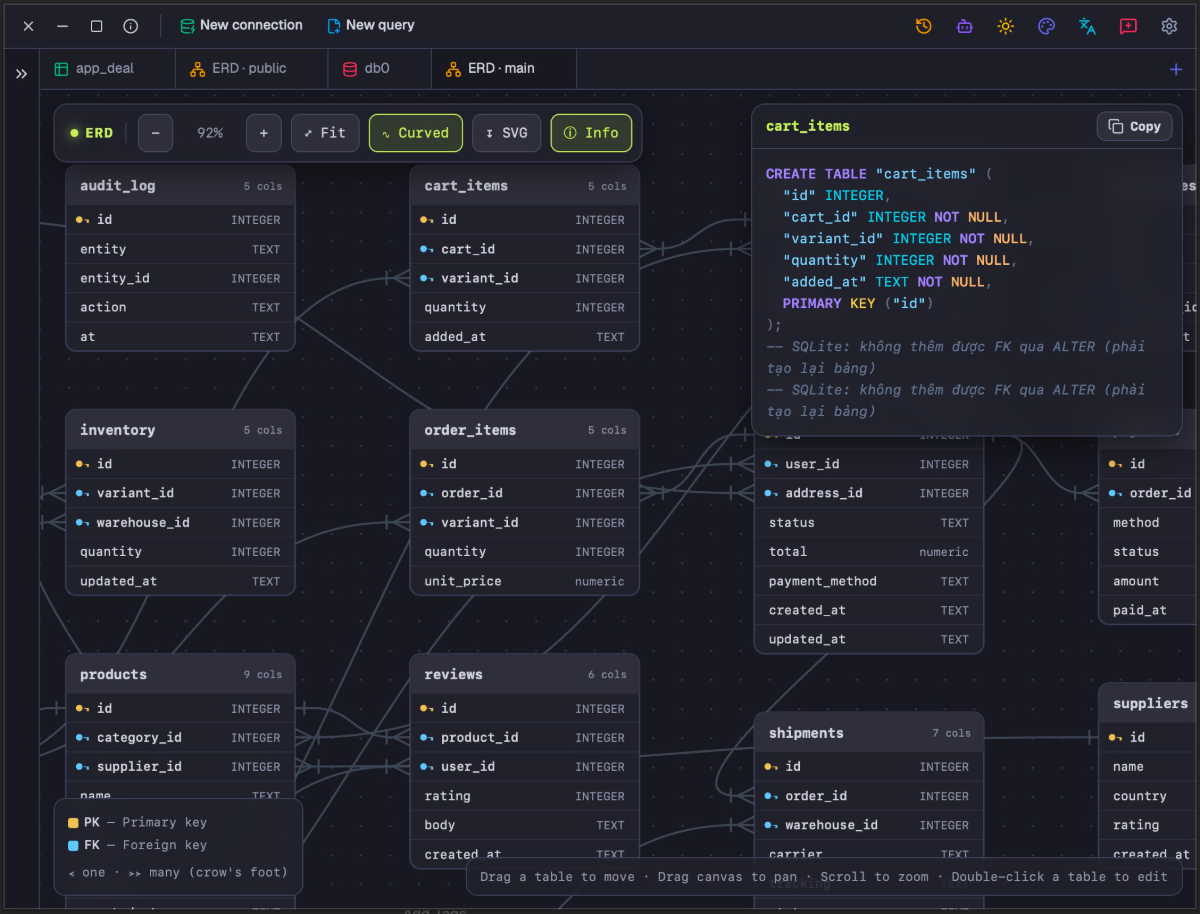Click New query

click(x=371, y=25)
